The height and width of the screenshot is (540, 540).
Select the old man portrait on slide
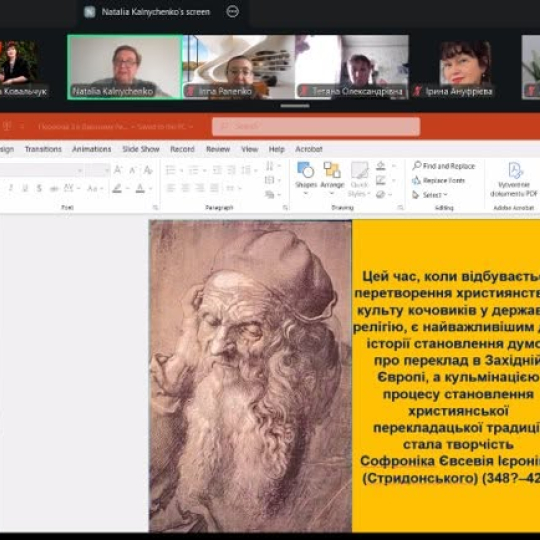tap(250, 376)
